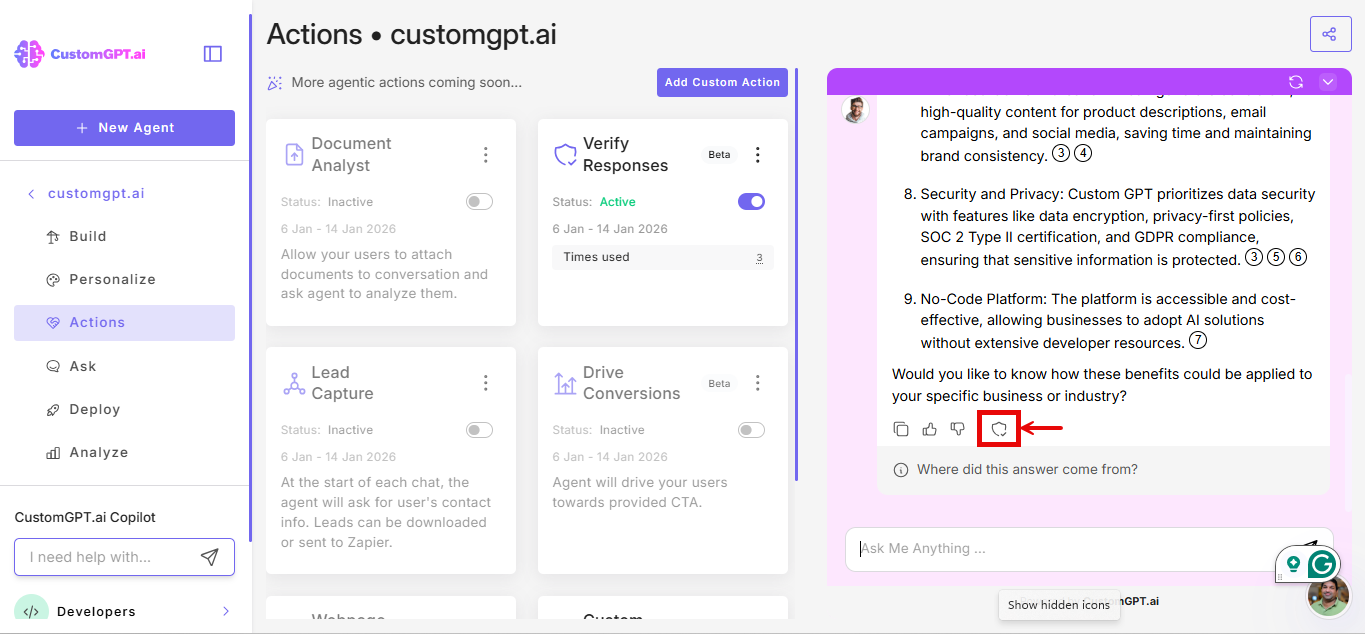Click citation 3 in Security item

tap(1254, 258)
